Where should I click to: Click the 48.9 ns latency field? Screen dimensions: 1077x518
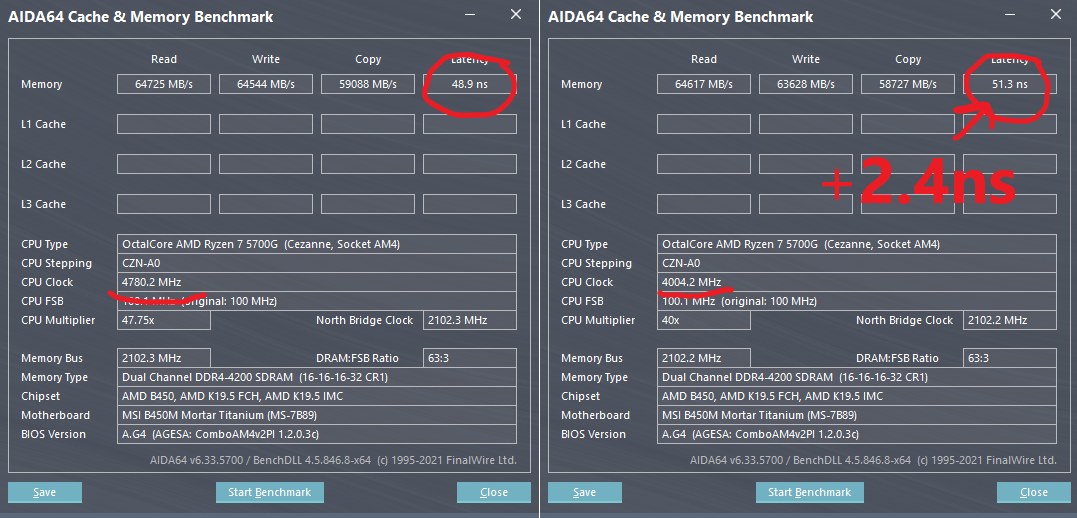pos(469,85)
